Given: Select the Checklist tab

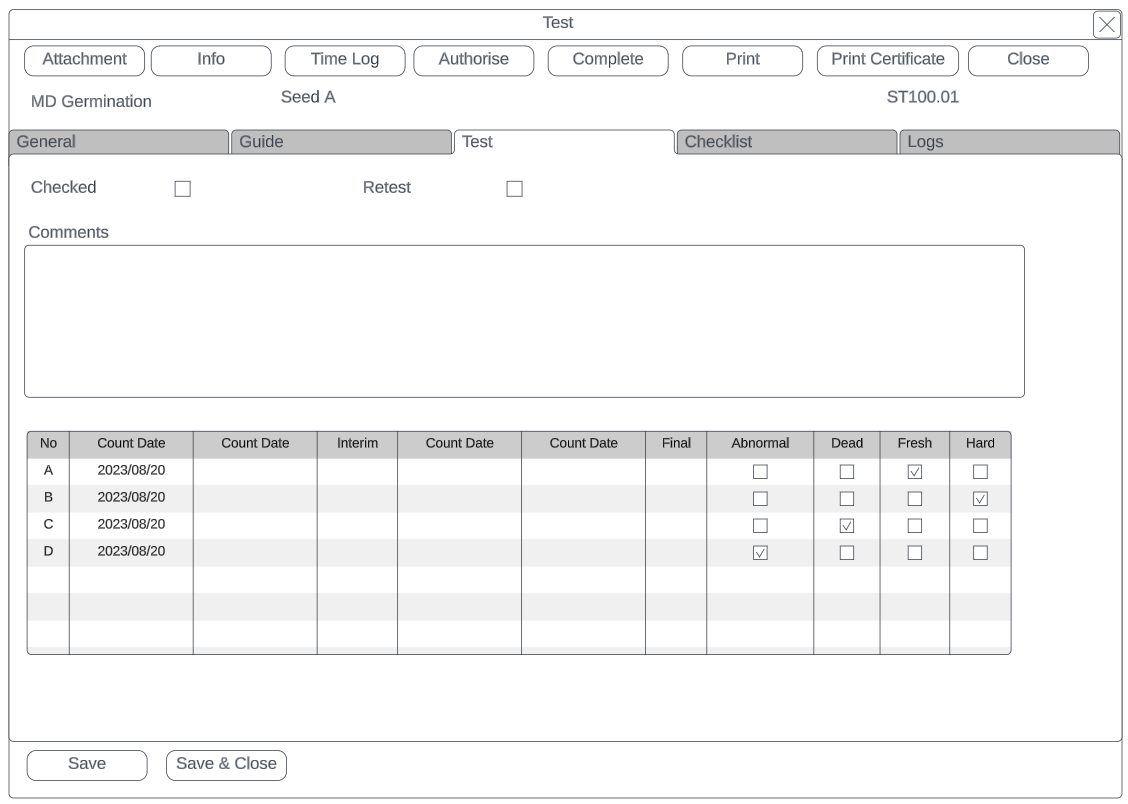Looking at the screenshot, I should click(786, 142).
